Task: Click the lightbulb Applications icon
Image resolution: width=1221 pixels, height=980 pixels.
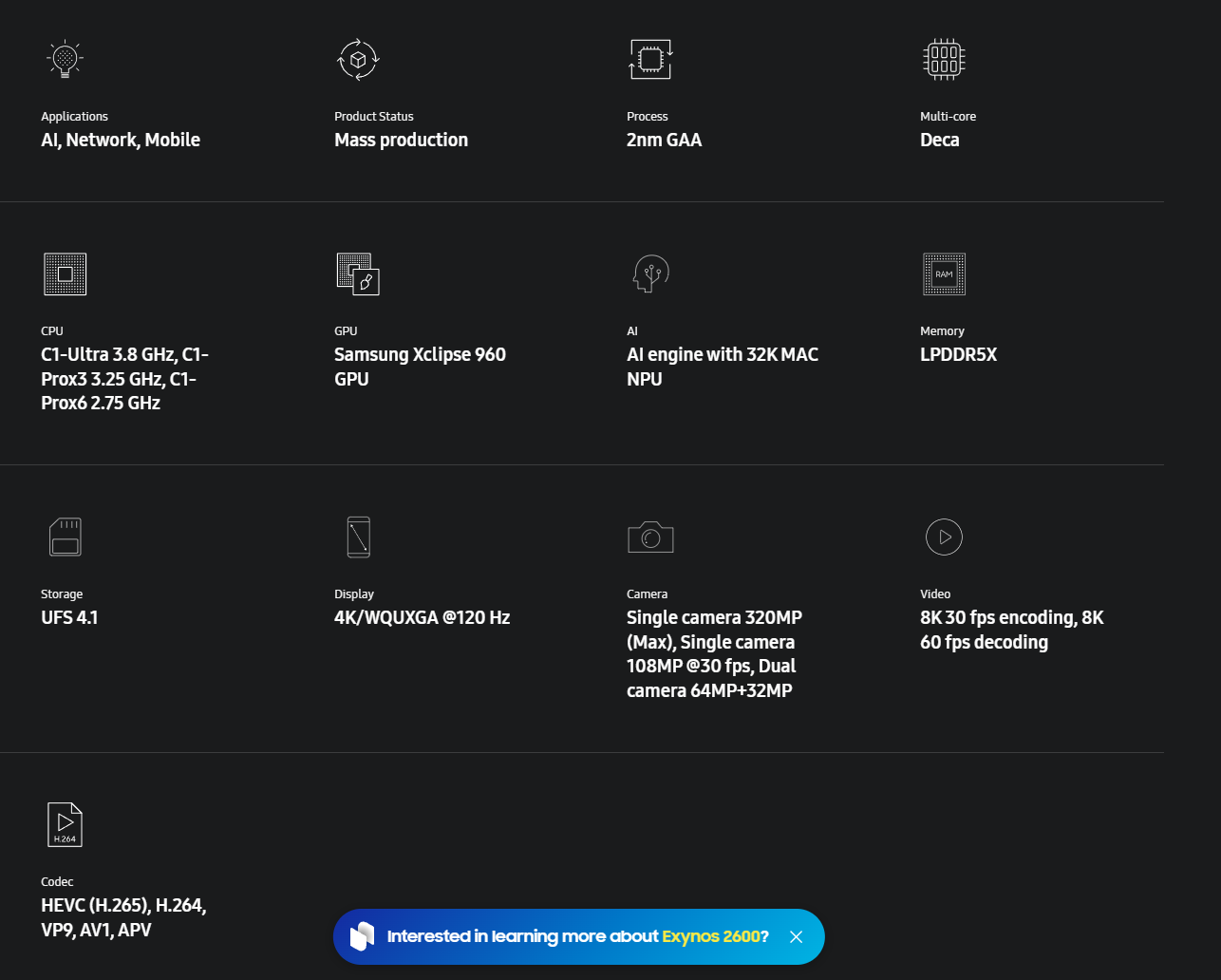Action: click(x=65, y=59)
